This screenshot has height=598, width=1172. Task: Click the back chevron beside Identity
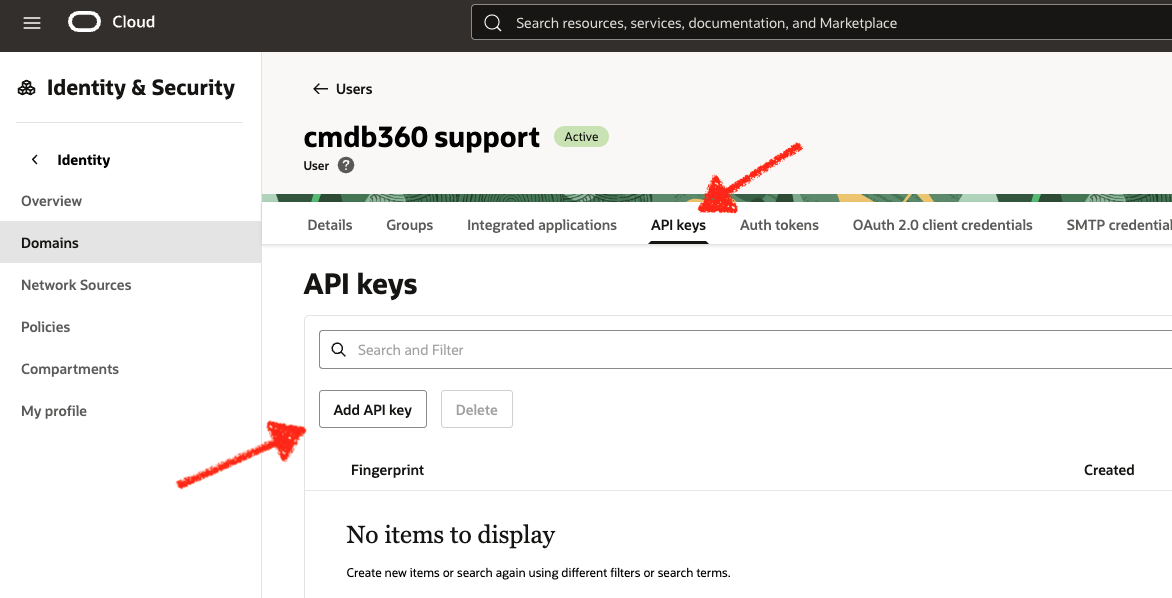click(x=34, y=160)
